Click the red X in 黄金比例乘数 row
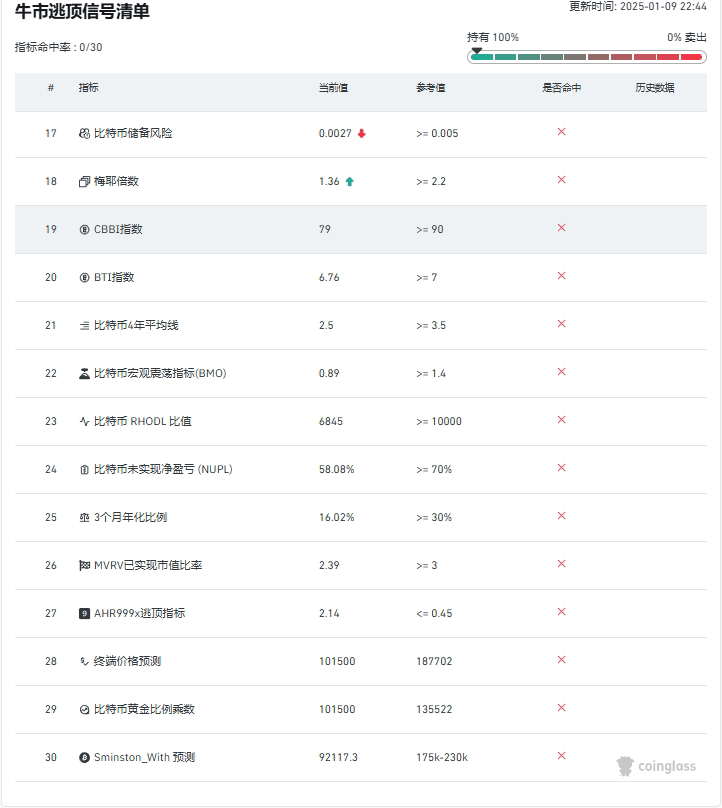Image resolution: width=722 pixels, height=808 pixels. pyautogui.click(x=562, y=708)
